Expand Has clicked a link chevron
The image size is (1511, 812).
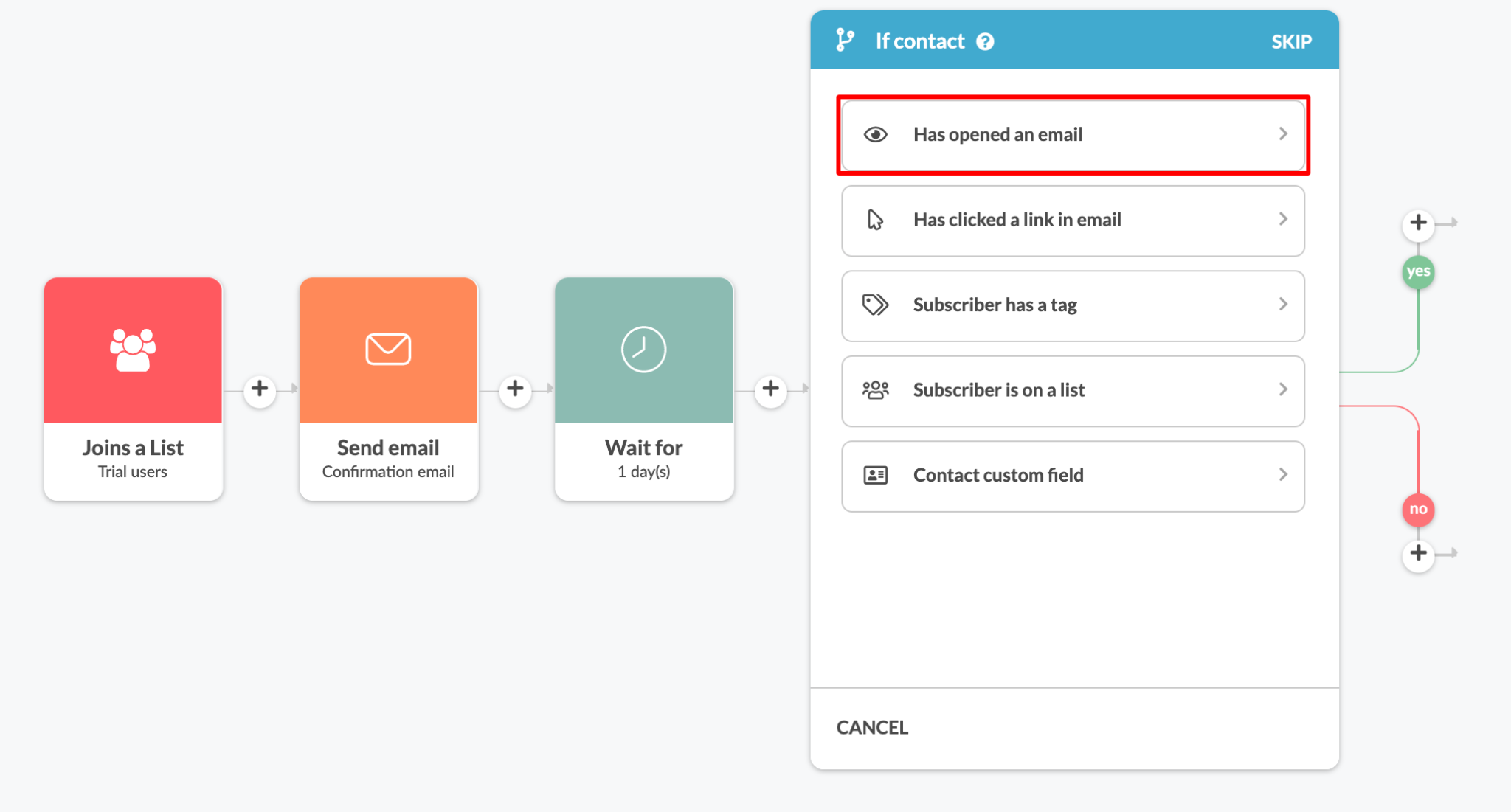pos(1283,219)
